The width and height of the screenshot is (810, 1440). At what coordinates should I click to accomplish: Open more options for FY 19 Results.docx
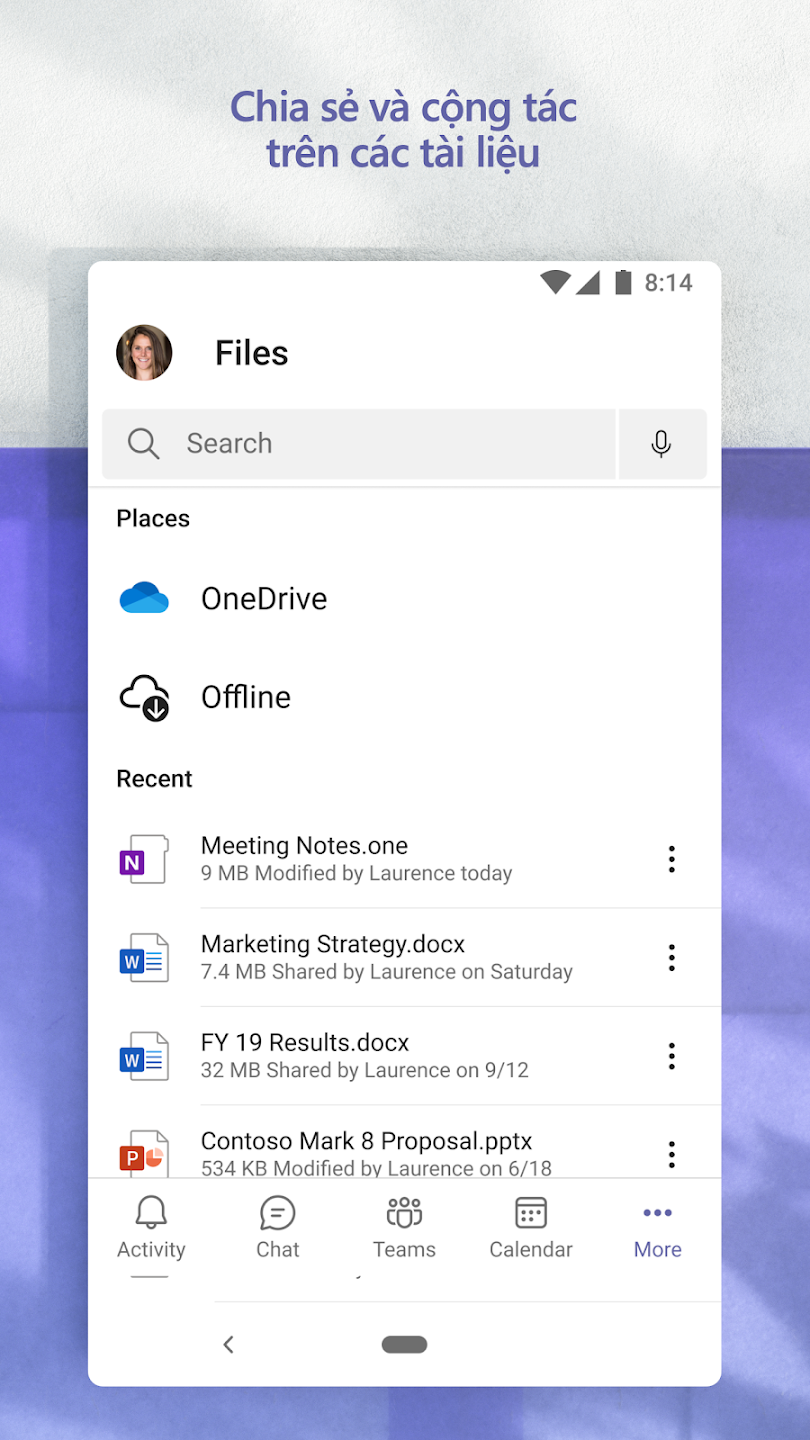(x=672, y=1056)
